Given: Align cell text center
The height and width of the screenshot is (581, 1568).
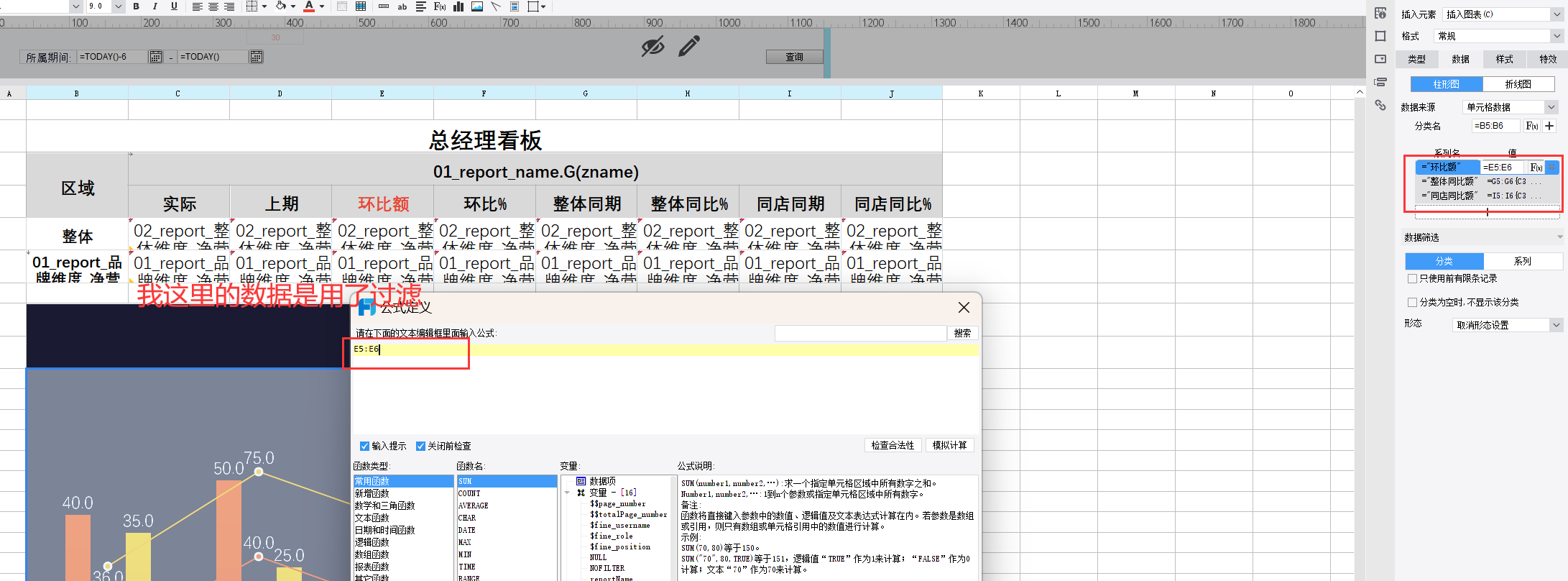Looking at the screenshot, I should click(213, 6).
